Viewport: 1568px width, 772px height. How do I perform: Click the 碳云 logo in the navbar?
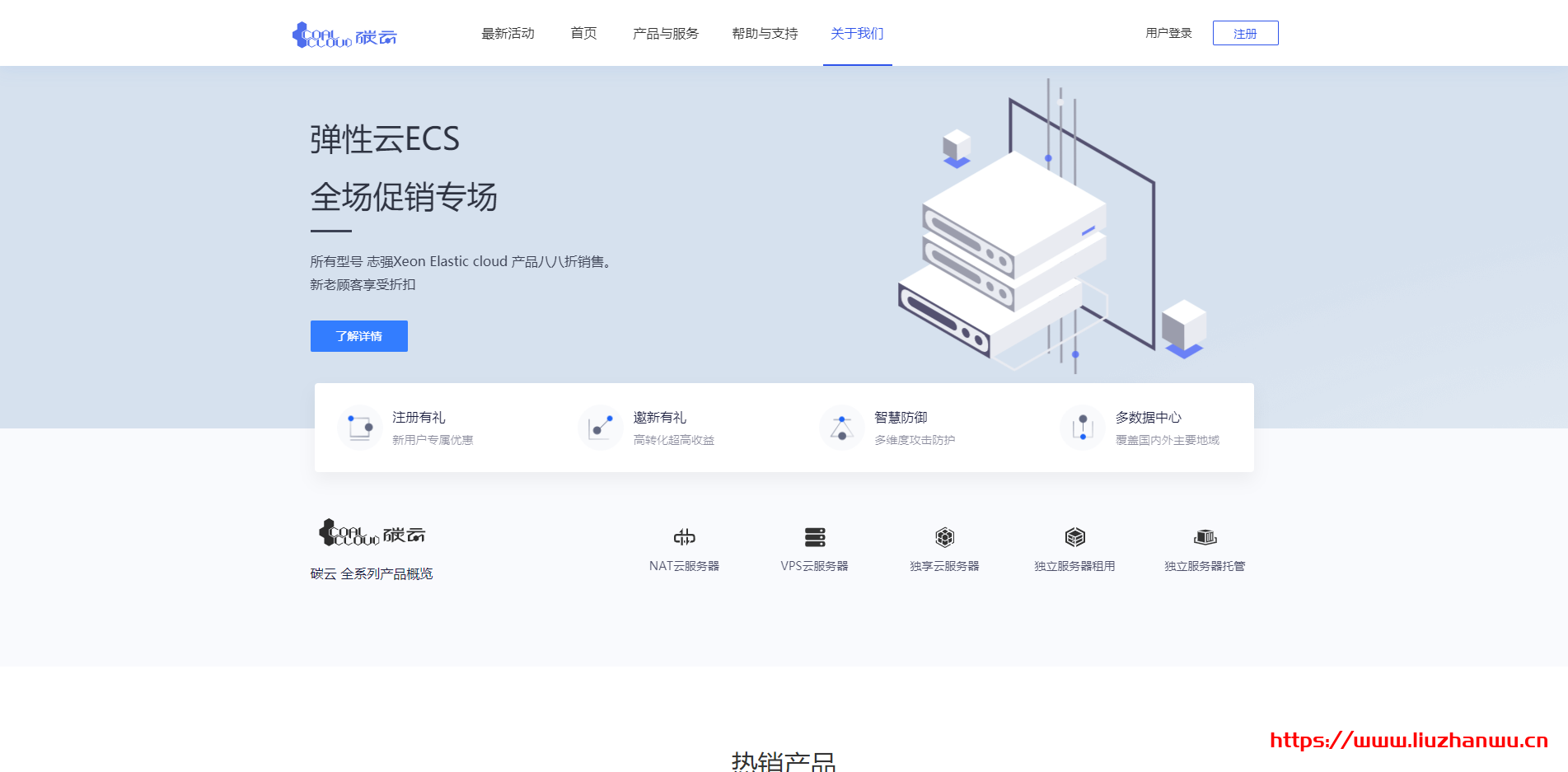pos(345,34)
